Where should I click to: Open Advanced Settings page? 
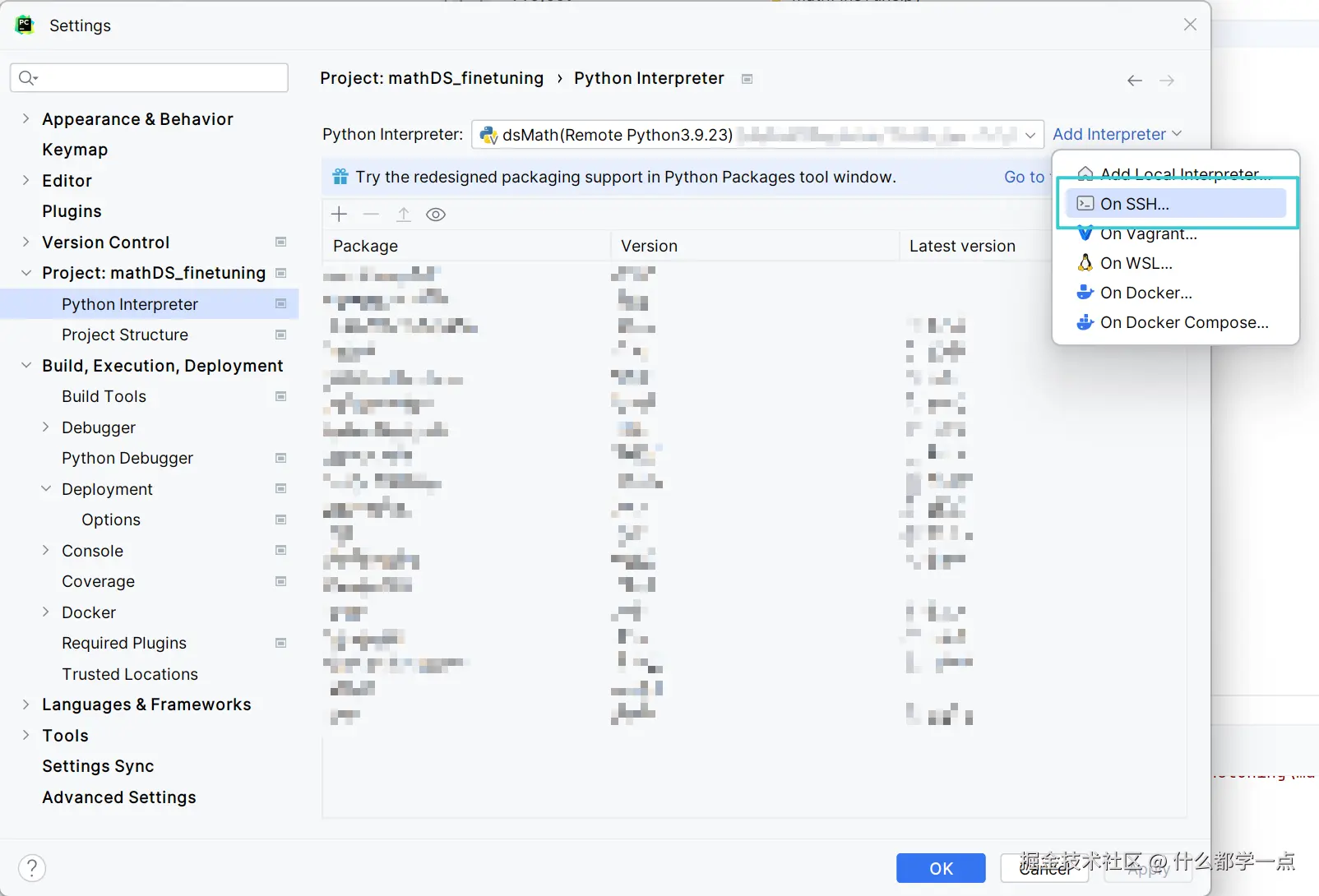[119, 797]
